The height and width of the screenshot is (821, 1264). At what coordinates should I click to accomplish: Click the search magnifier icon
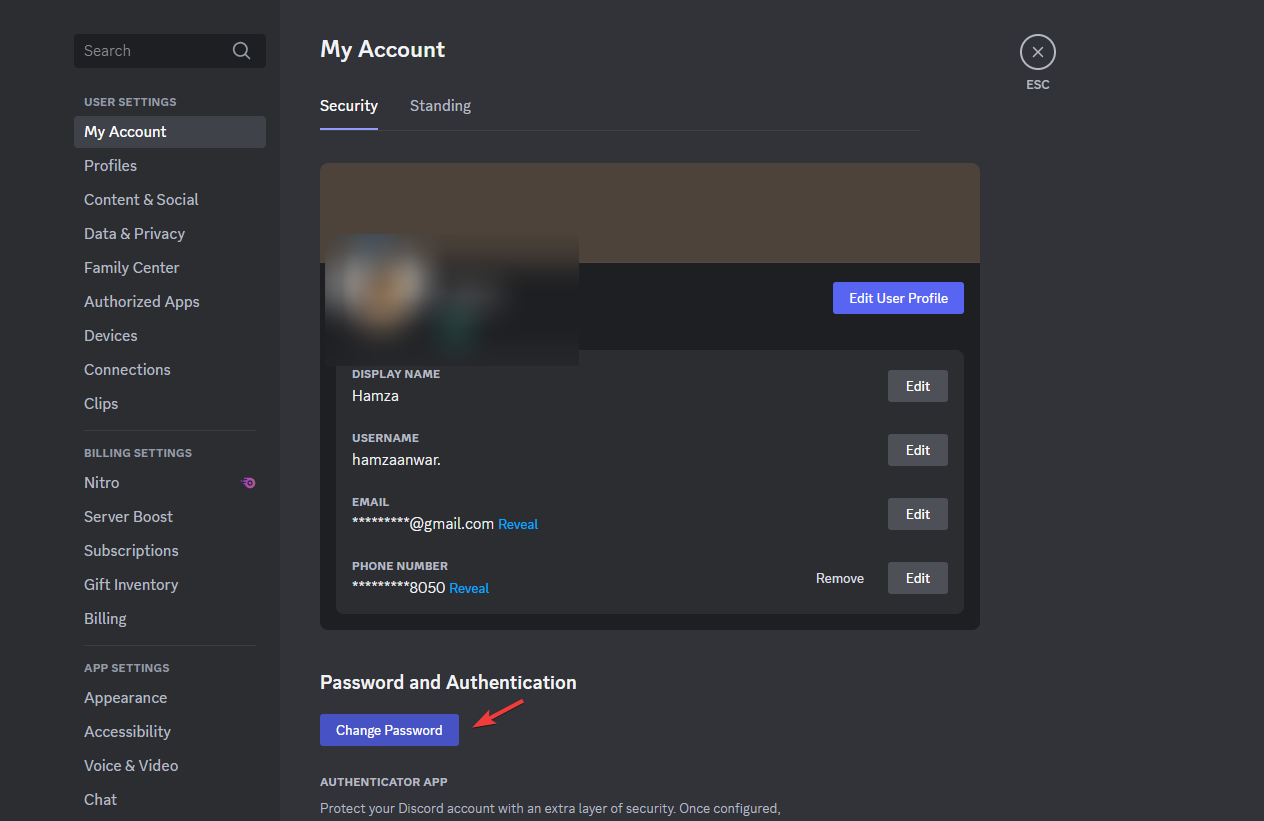241,50
